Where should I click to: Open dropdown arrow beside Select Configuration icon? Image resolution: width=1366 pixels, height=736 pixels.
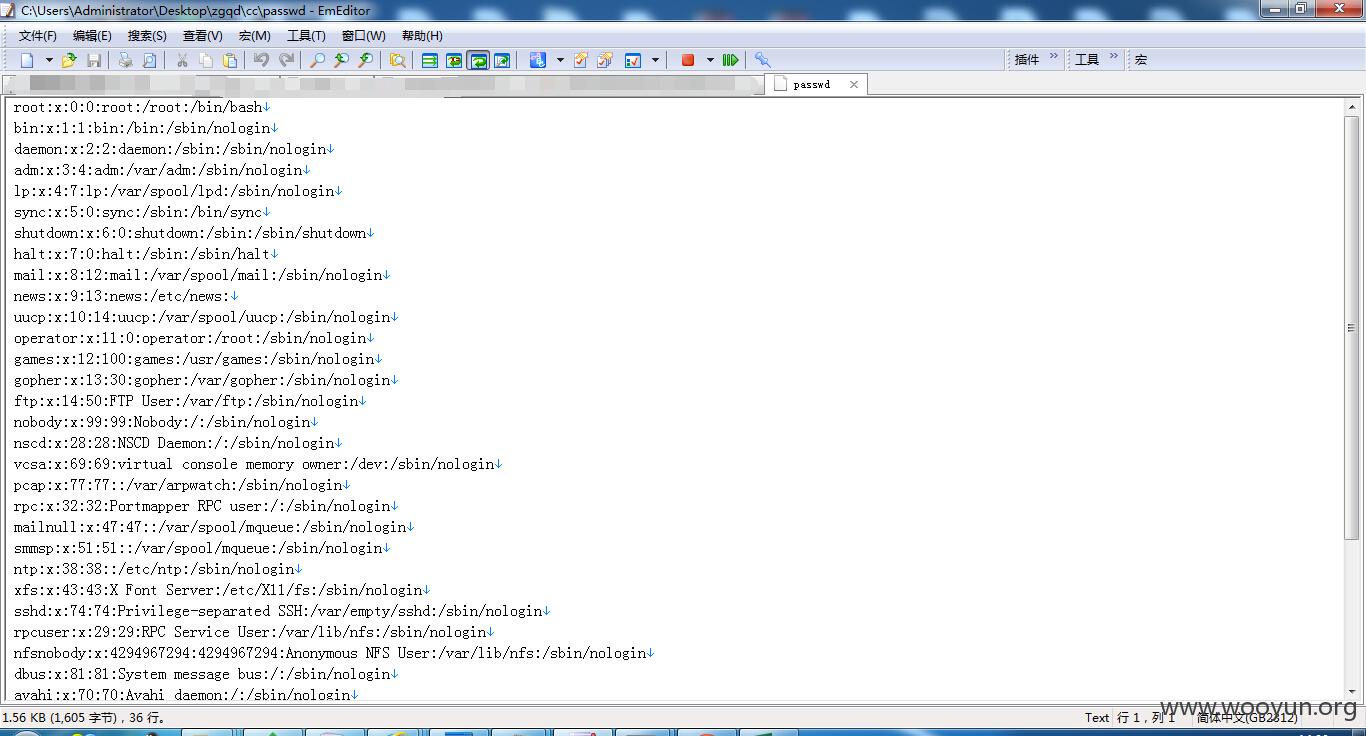coord(560,60)
